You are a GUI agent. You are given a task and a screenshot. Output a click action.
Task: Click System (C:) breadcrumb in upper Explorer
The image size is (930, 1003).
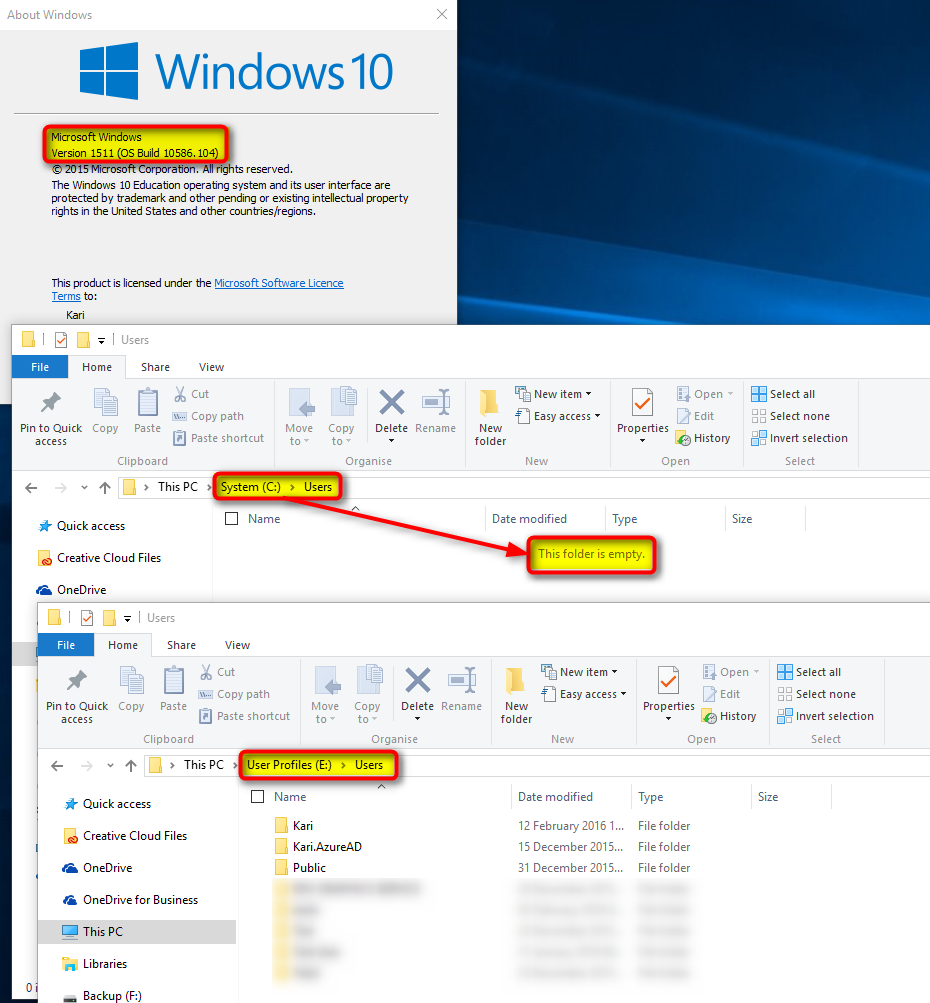251,487
